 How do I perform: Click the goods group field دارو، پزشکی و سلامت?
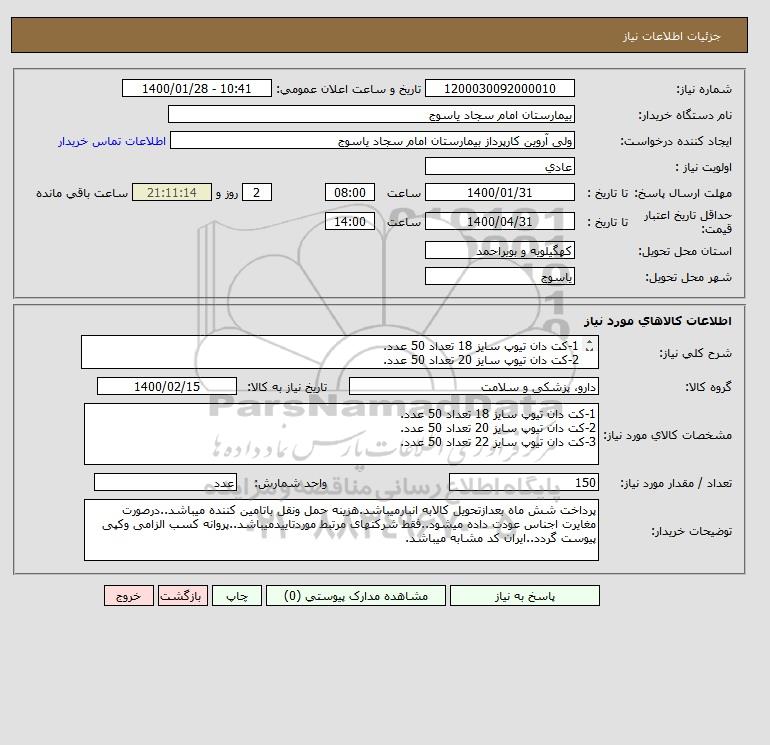click(473, 386)
